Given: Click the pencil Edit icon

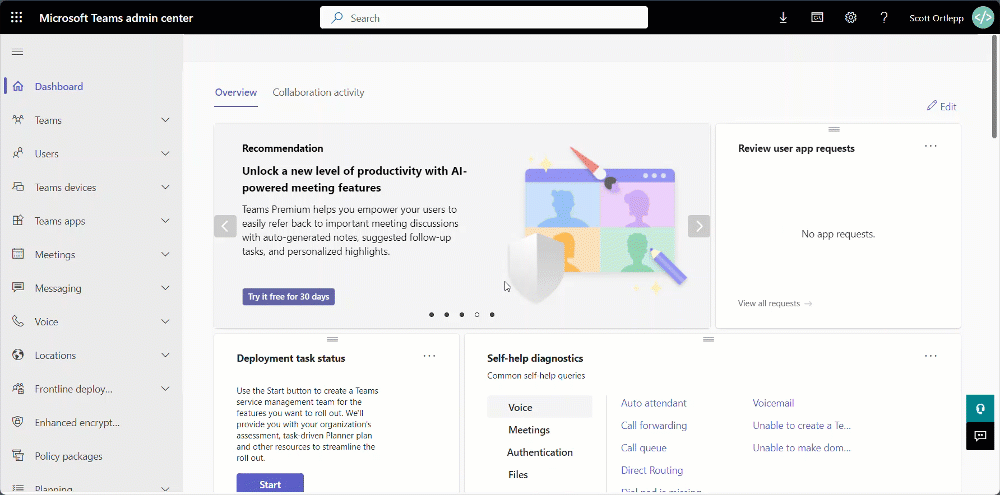Looking at the screenshot, I should [932, 106].
